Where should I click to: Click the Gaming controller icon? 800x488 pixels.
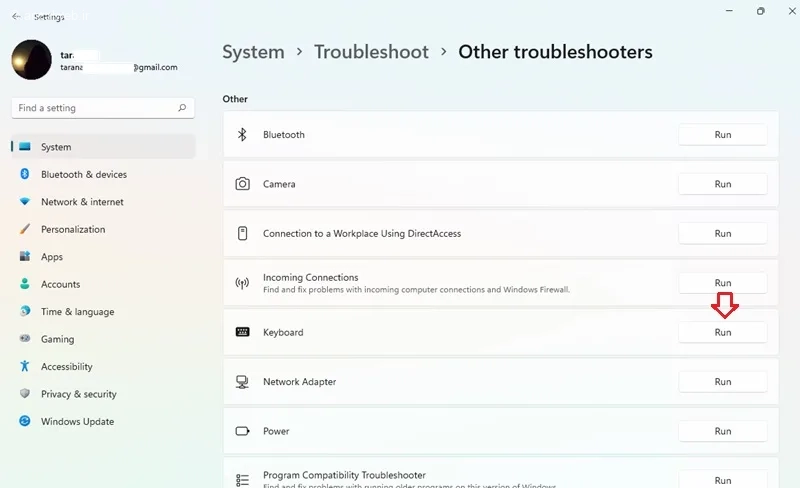(x=24, y=338)
